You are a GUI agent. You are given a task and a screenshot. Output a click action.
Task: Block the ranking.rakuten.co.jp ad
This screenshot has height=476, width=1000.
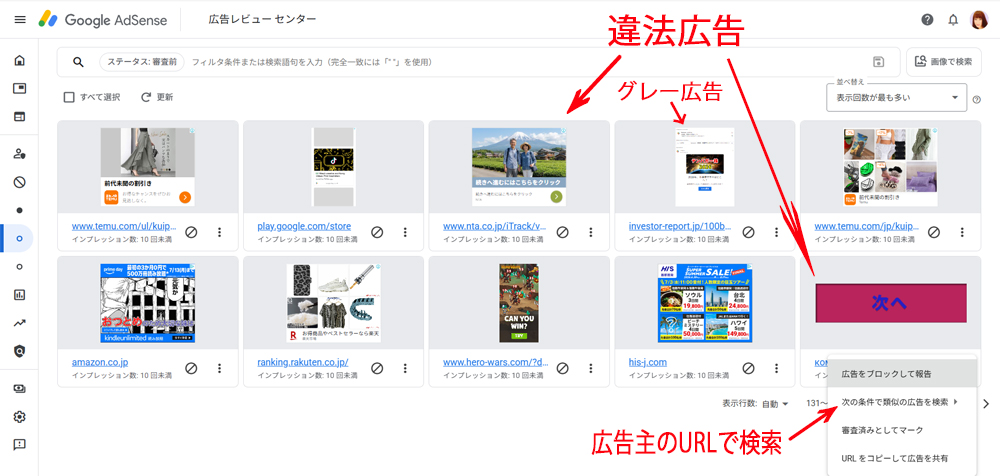377,368
